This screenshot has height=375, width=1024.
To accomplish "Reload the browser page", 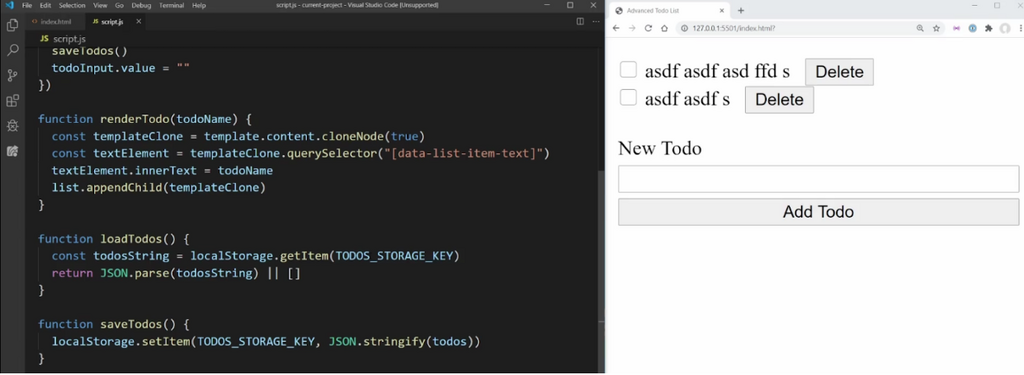I will [x=648, y=28].
